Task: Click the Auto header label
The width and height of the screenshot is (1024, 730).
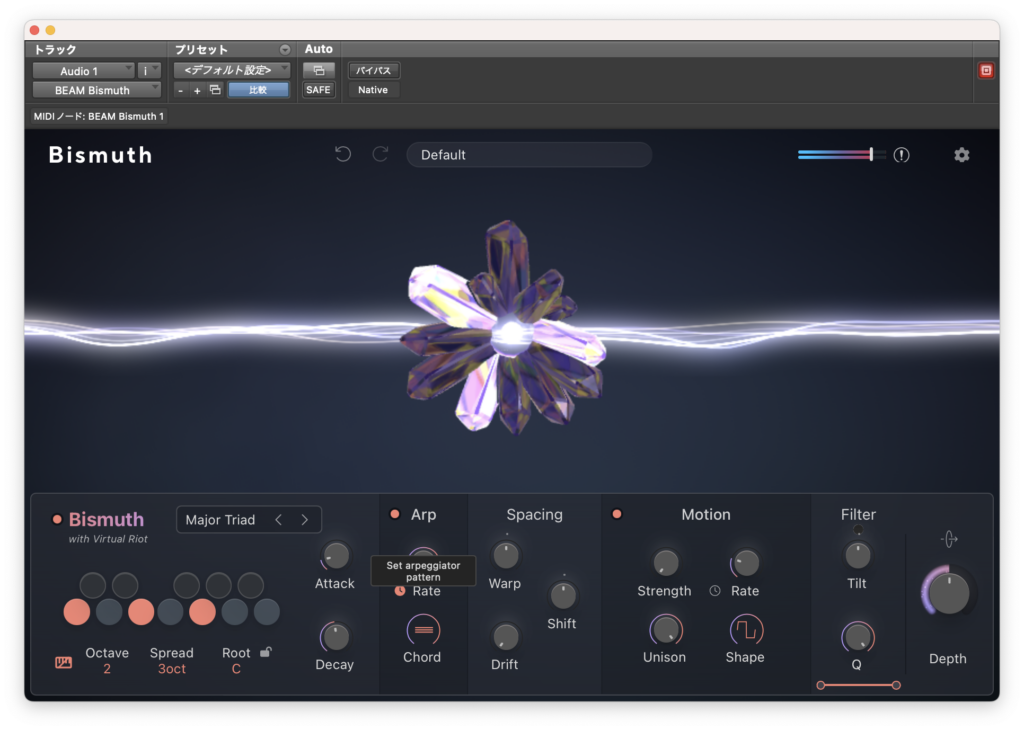Action: 319,49
